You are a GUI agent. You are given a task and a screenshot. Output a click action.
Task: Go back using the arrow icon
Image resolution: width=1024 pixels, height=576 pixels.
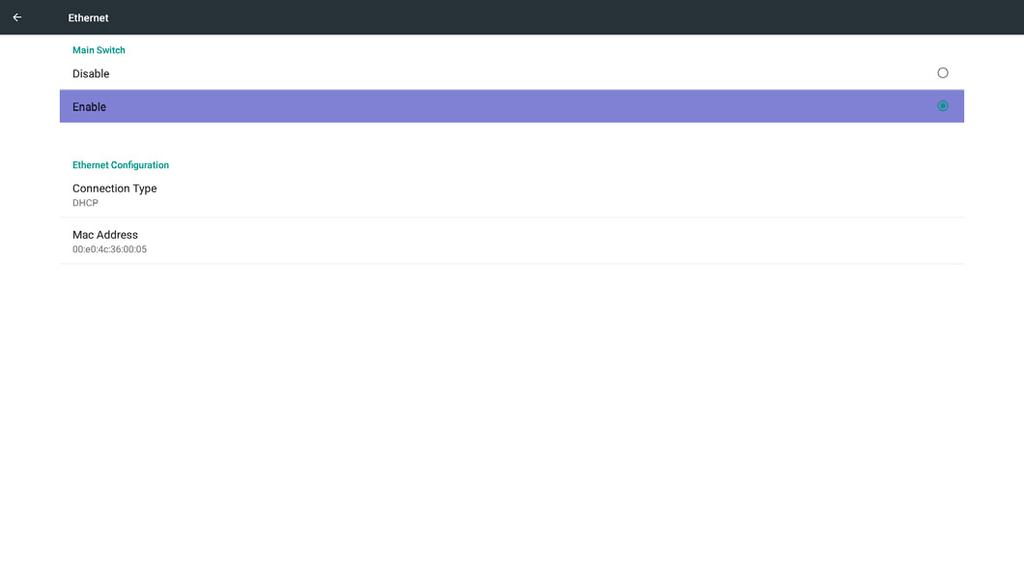pos(17,18)
